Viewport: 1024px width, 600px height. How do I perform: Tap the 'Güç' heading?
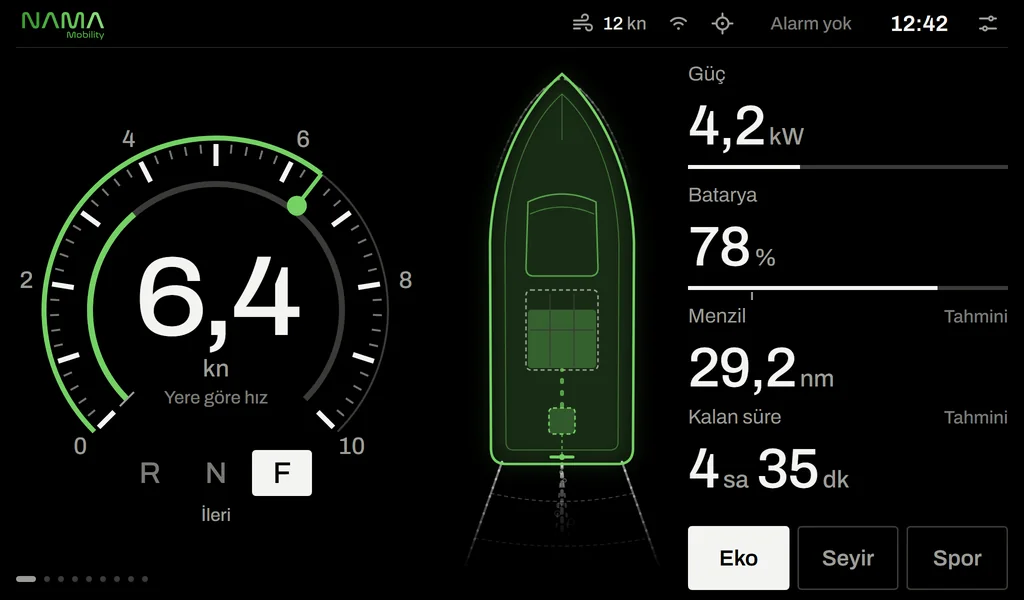(707, 74)
